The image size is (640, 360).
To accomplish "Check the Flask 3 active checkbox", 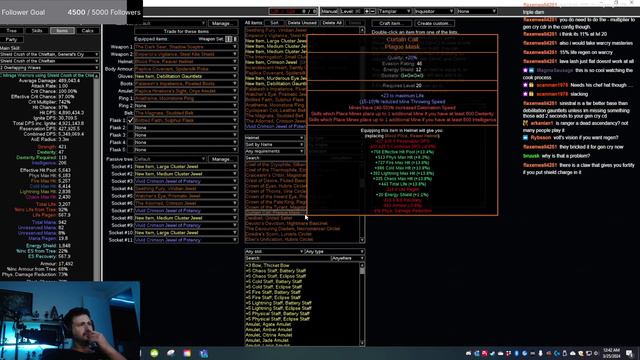I will coord(130,135).
